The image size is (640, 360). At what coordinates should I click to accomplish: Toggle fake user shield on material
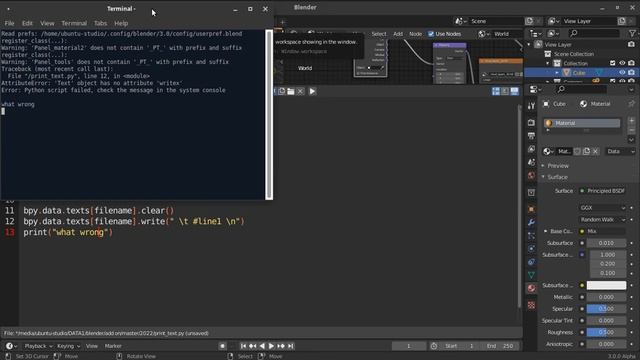coord(577,151)
